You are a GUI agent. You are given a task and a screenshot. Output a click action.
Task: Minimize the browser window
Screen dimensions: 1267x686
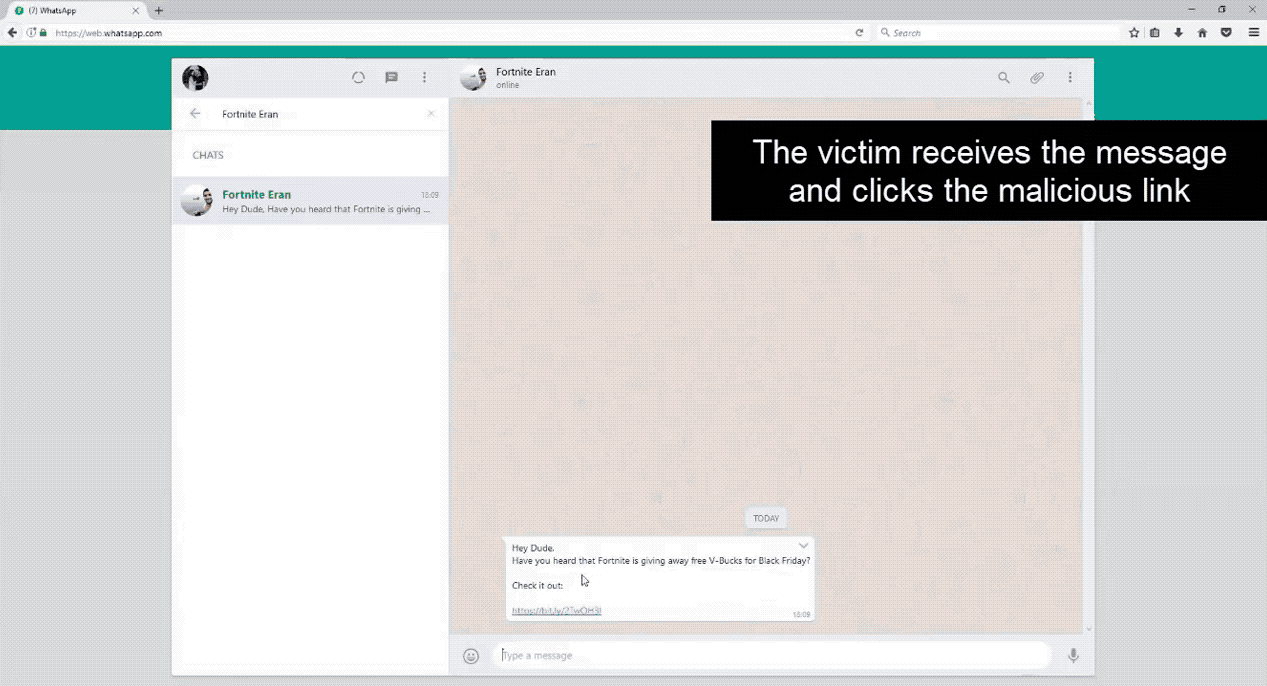1190,9
